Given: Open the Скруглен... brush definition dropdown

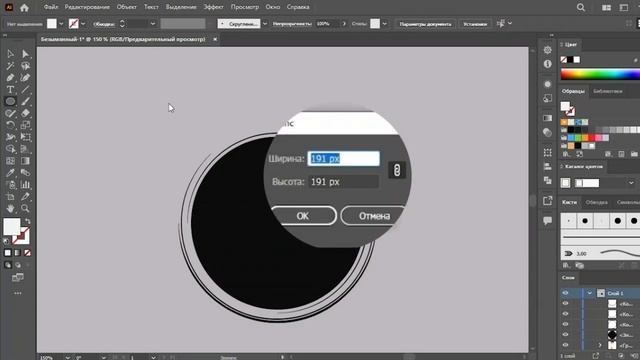Looking at the screenshot, I should pos(265,24).
